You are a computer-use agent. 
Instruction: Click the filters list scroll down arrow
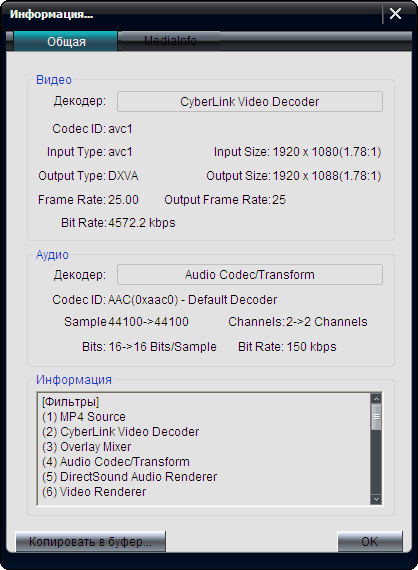tap(376, 499)
